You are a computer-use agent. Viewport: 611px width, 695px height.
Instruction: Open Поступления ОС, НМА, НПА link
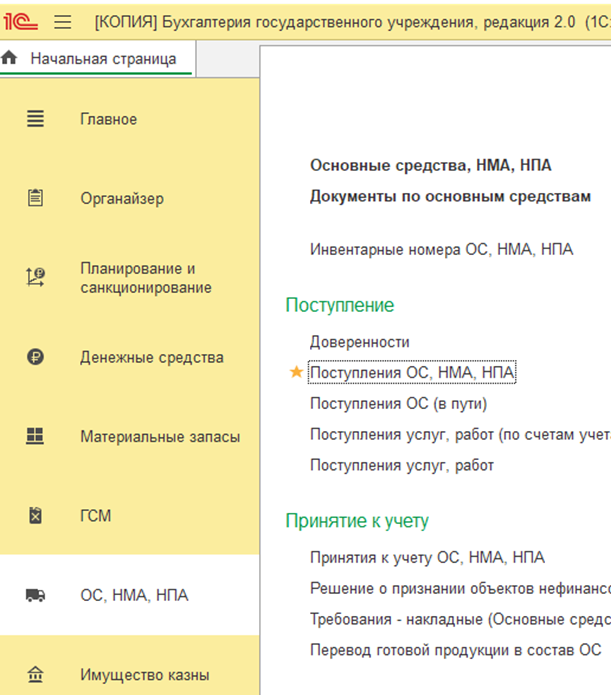412,373
